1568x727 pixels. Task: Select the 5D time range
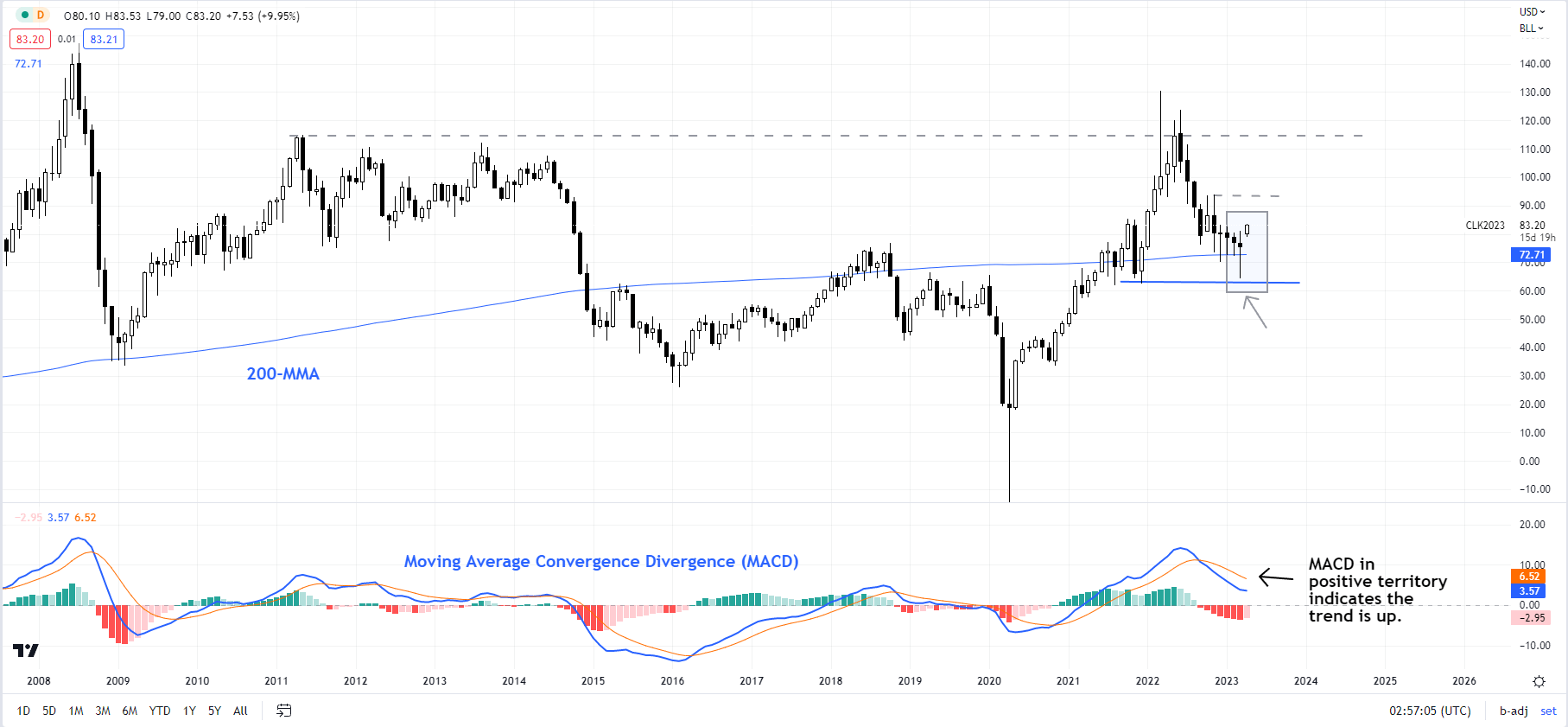pyautogui.click(x=49, y=711)
